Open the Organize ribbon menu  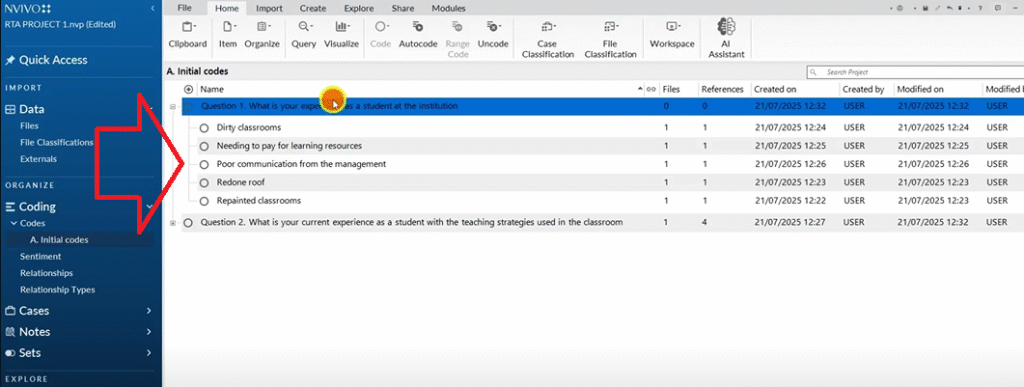(262, 35)
